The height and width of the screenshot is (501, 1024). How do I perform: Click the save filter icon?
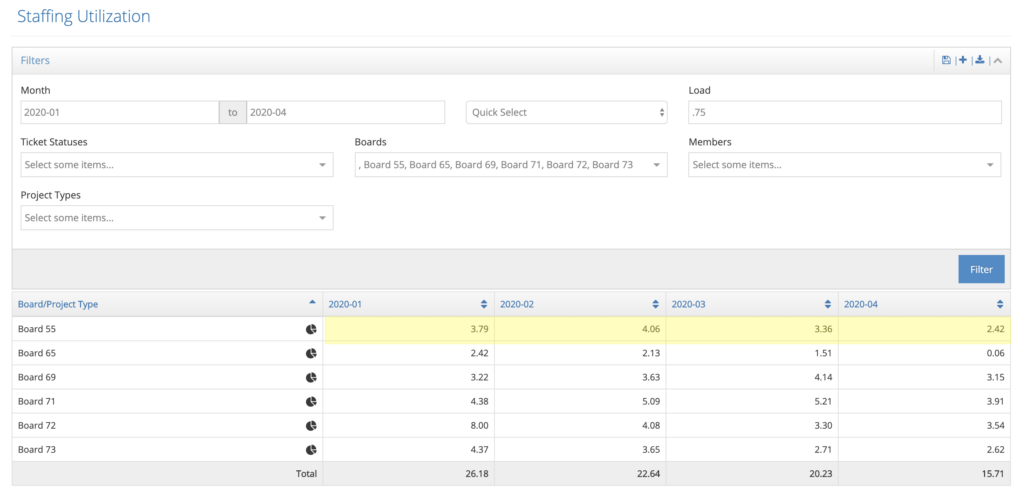pos(946,60)
